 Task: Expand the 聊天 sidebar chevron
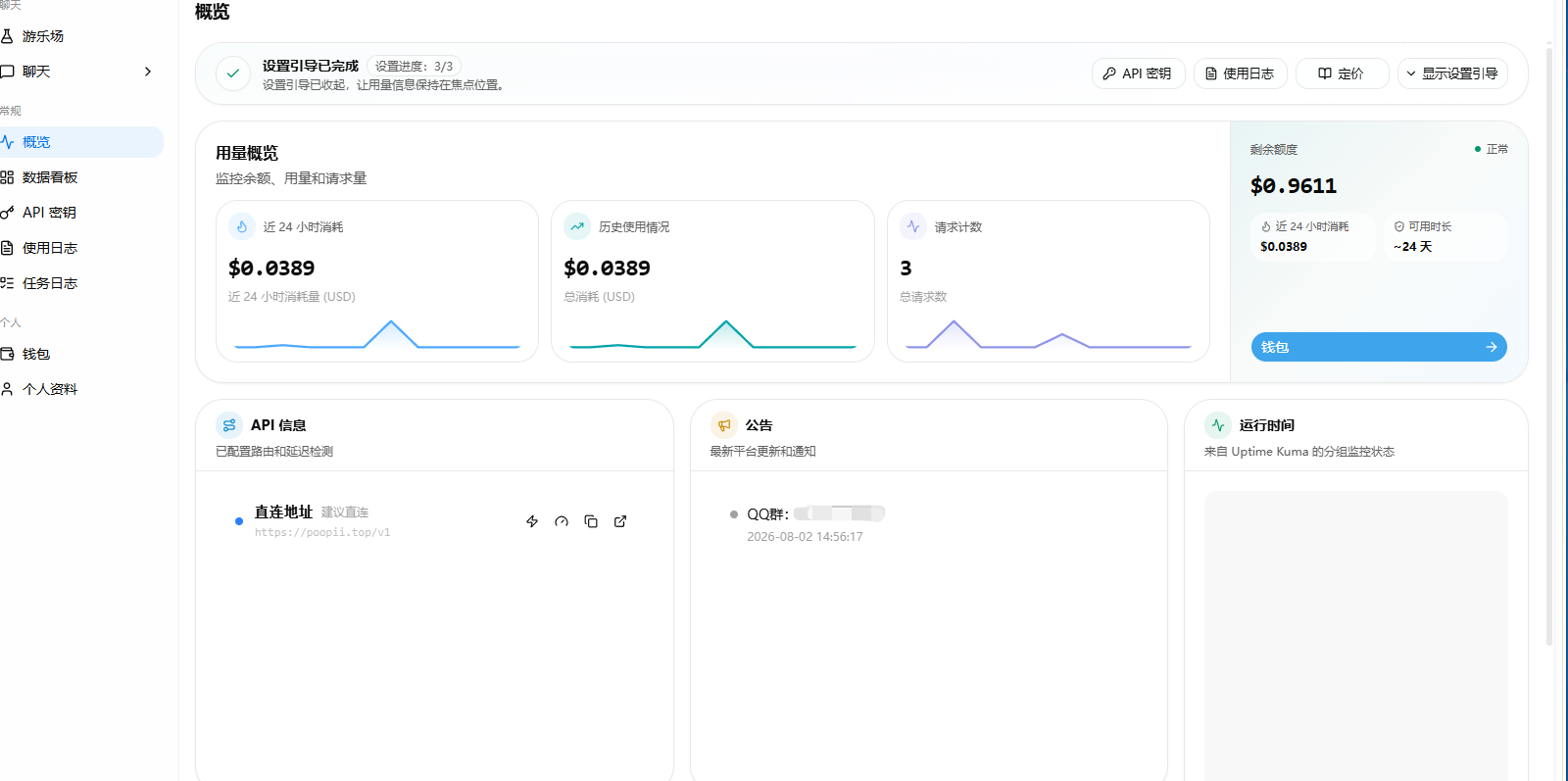148,72
